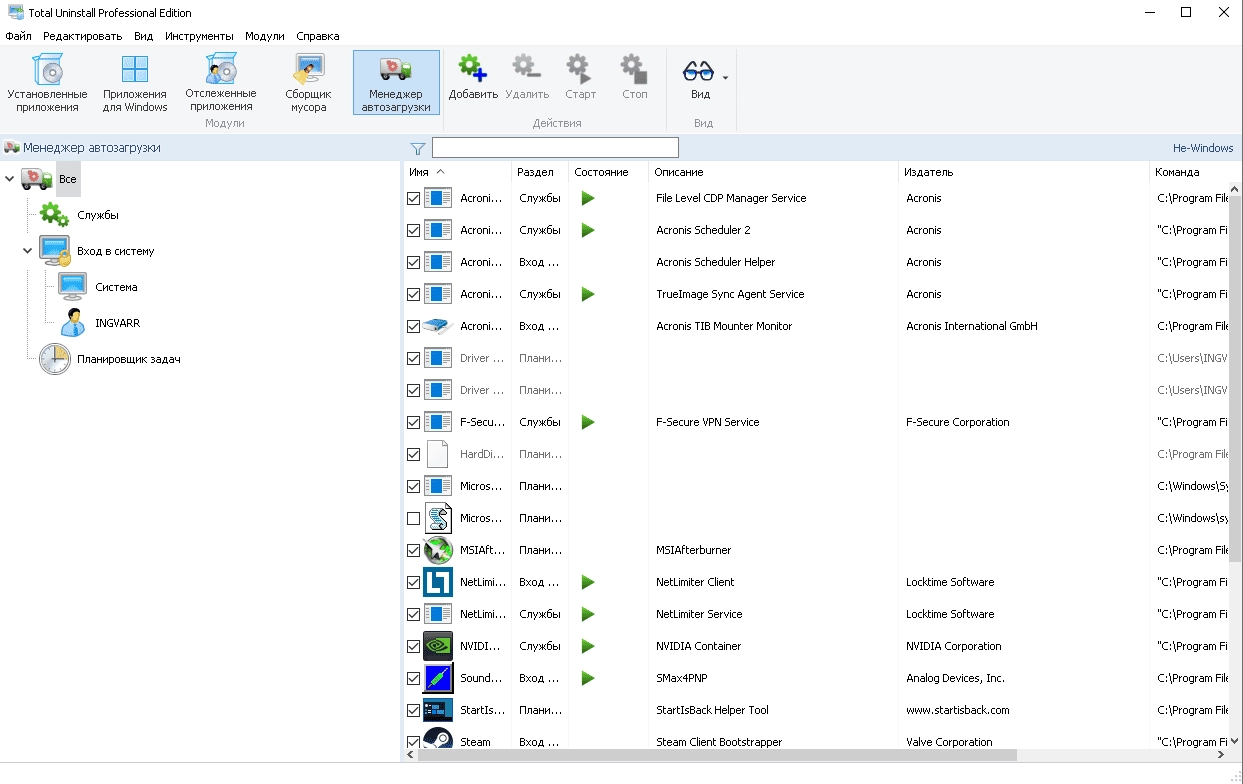Click the Добавить toolbar icon
Viewport: 1243px width, 784px height.
473,70
